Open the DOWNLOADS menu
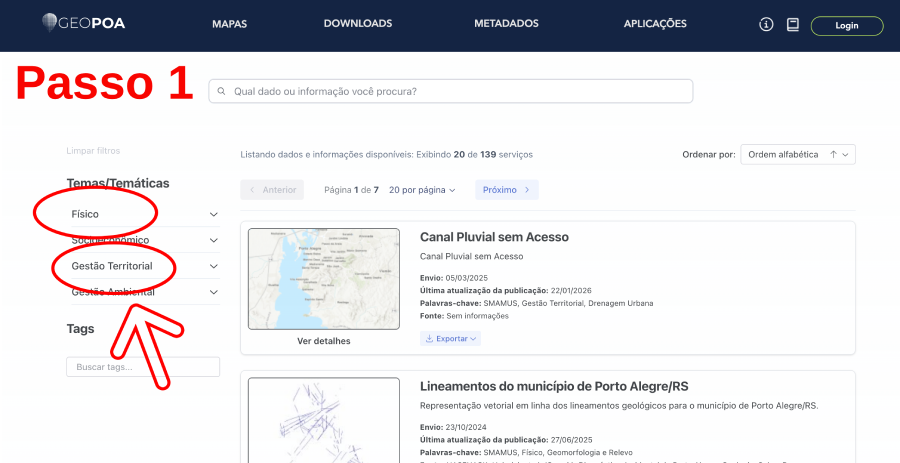900x463 pixels. pyautogui.click(x=358, y=24)
